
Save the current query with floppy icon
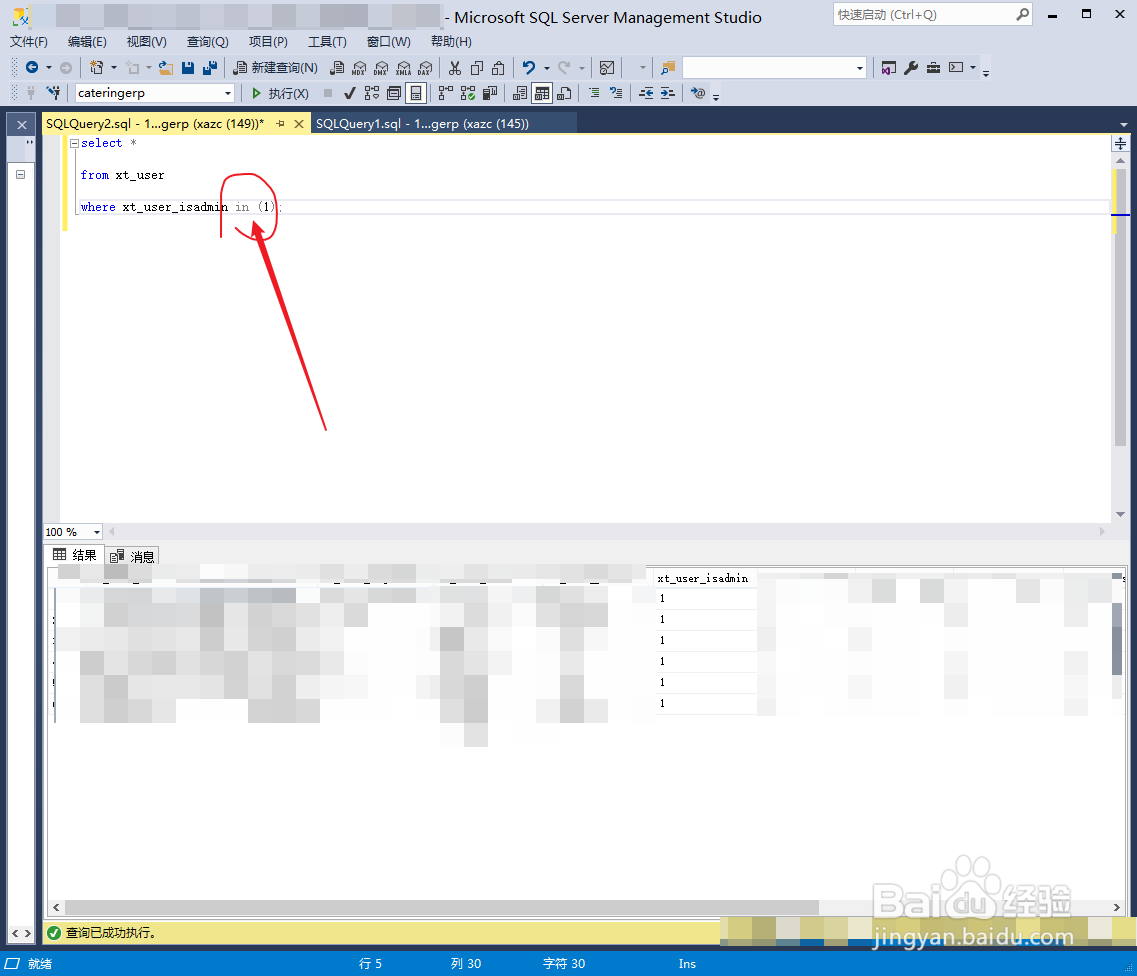188,67
